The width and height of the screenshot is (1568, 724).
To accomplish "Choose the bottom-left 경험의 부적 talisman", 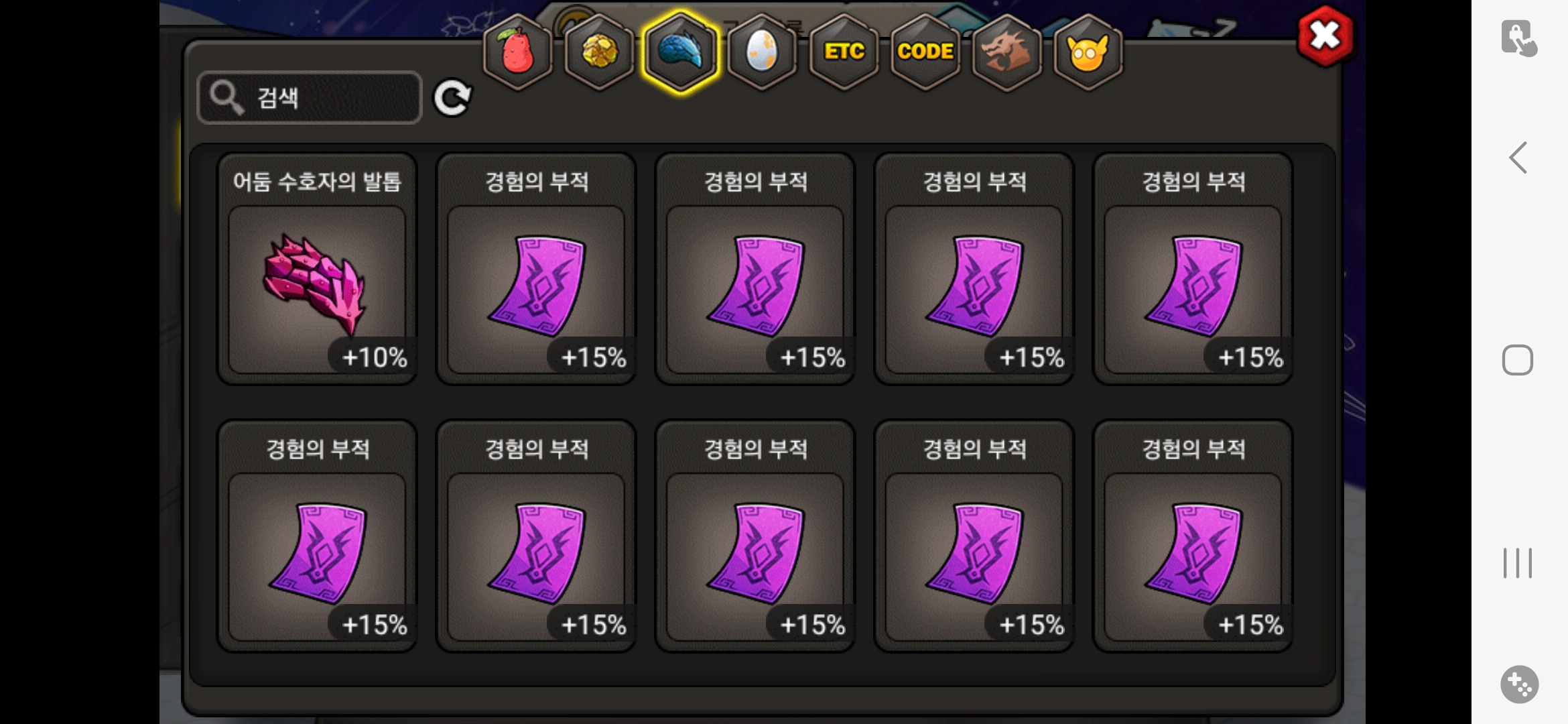I will [318, 536].
